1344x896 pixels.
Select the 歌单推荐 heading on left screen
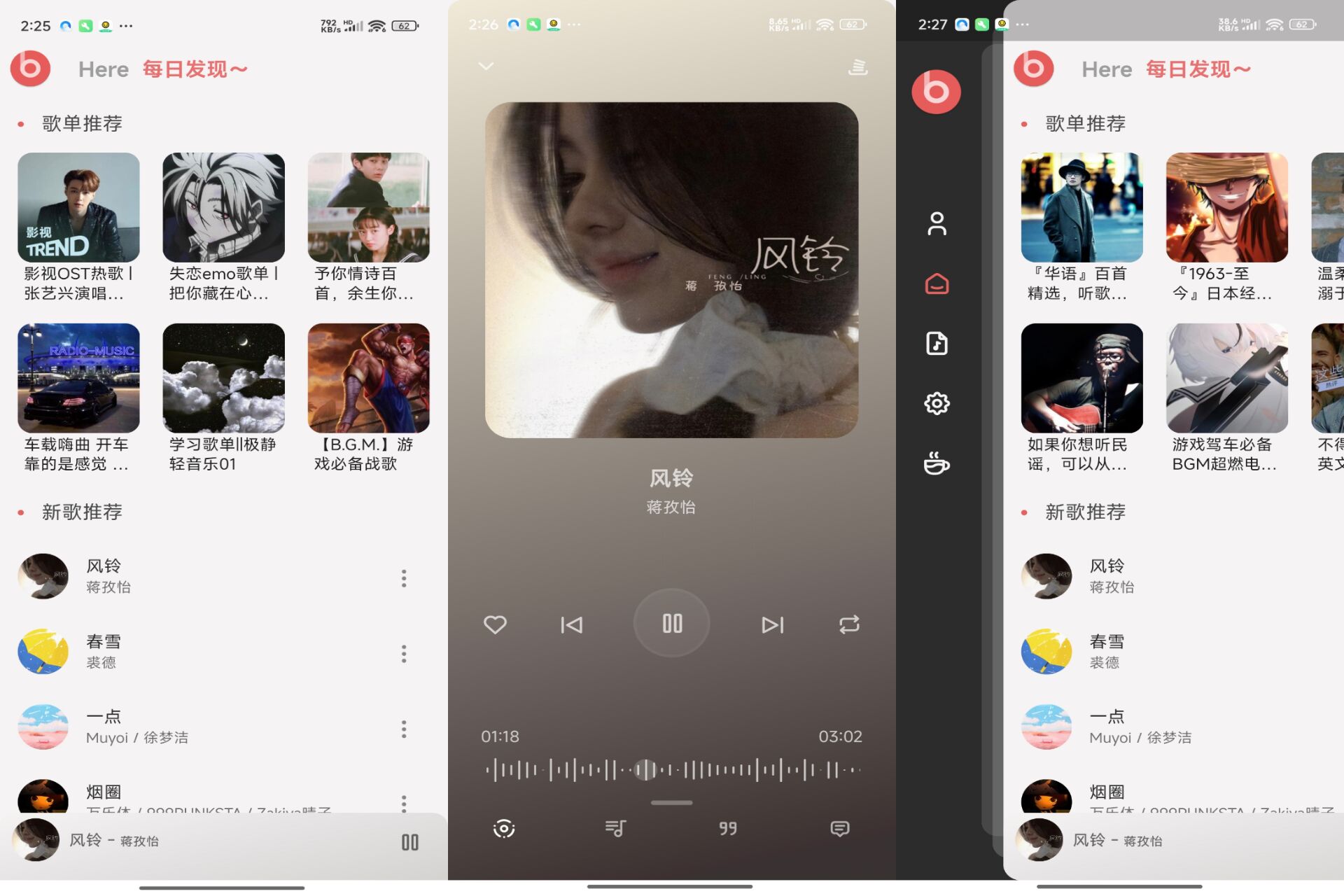[82, 123]
